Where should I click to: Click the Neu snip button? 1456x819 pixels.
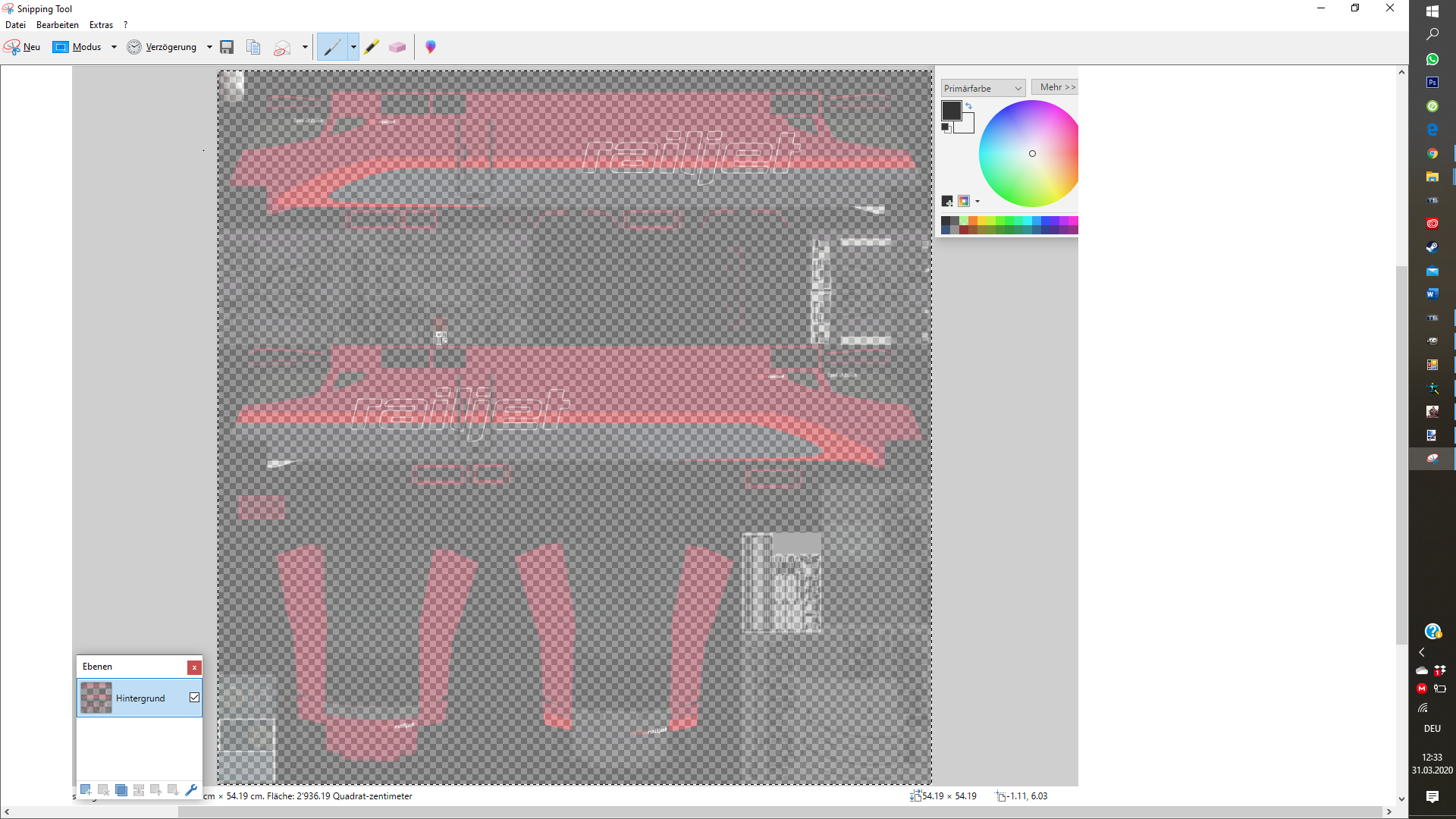tap(23, 47)
